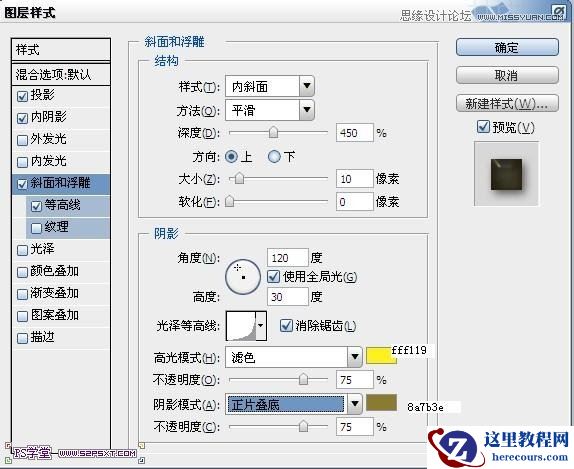574x469 pixels.
Task: Enable the 图案叠加 checkbox
Action: coord(22,316)
